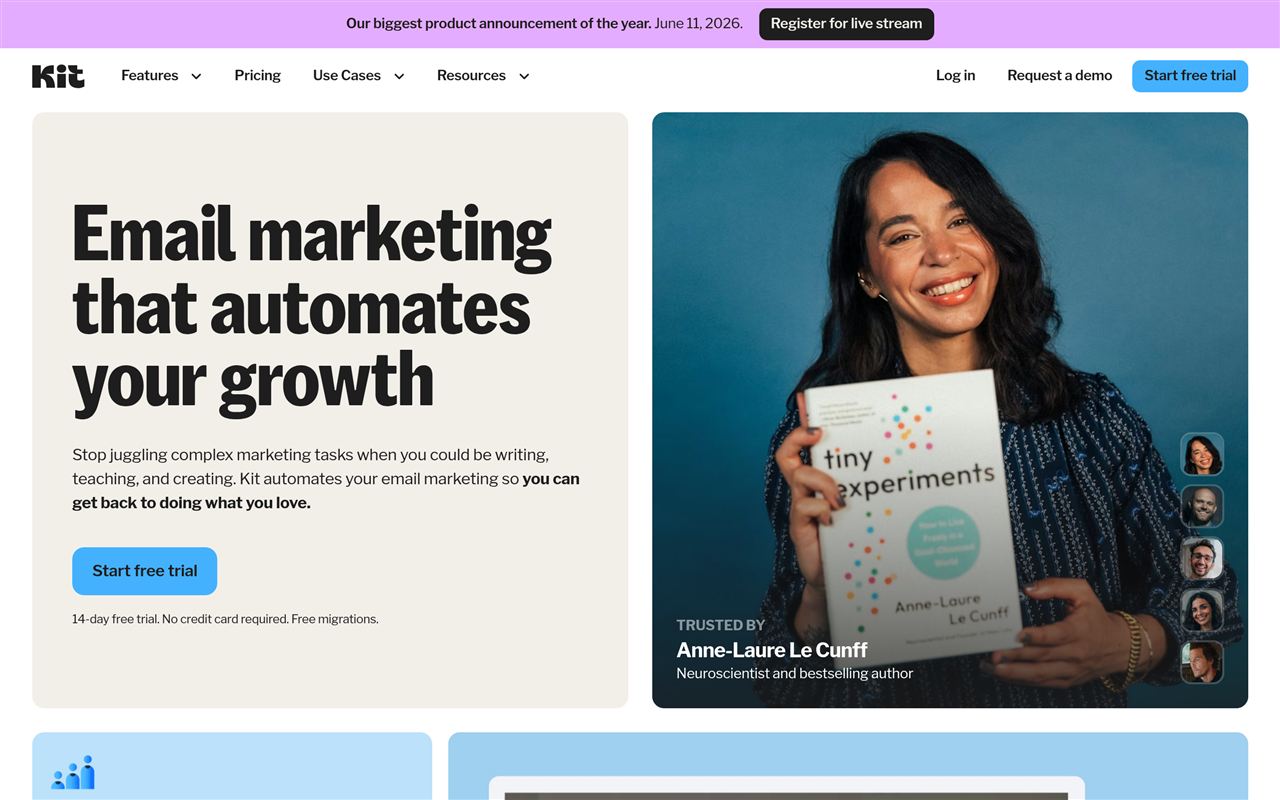Click the 'Neuroscientist and bestselling author' caption

click(x=794, y=674)
